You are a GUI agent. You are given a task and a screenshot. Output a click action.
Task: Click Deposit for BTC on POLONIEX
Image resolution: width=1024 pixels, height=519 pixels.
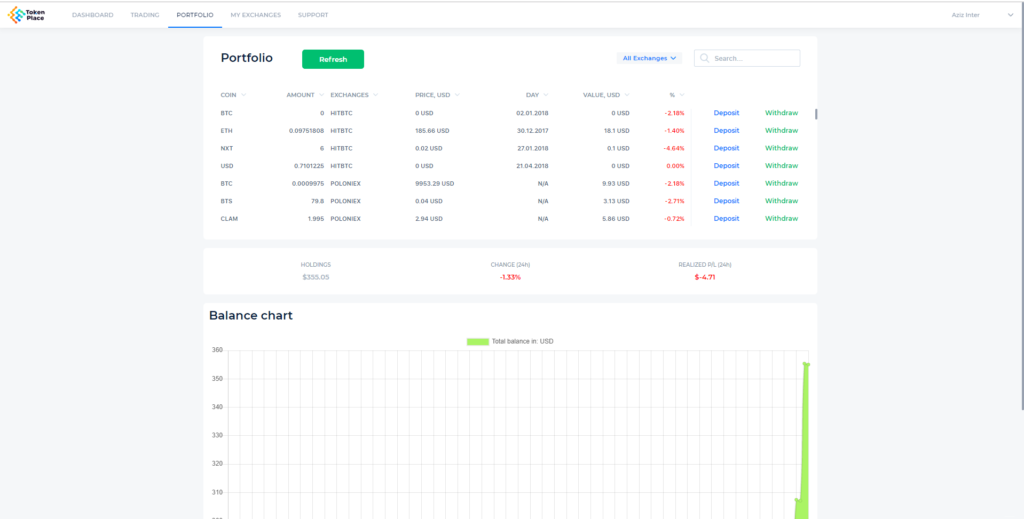[x=726, y=183]
